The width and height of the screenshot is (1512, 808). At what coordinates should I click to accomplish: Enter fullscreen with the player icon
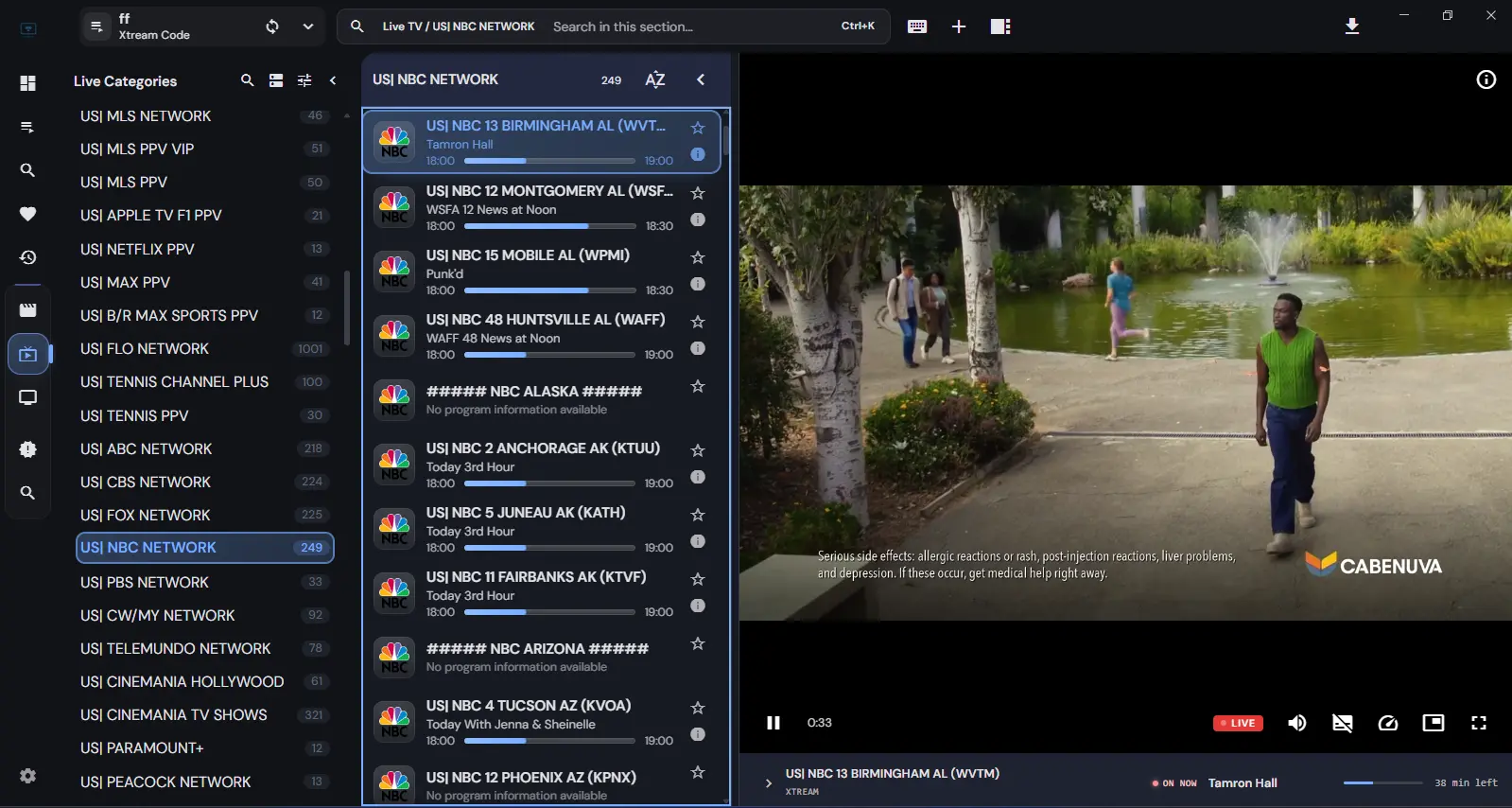pyautogui.click(x=1479, y=723)
